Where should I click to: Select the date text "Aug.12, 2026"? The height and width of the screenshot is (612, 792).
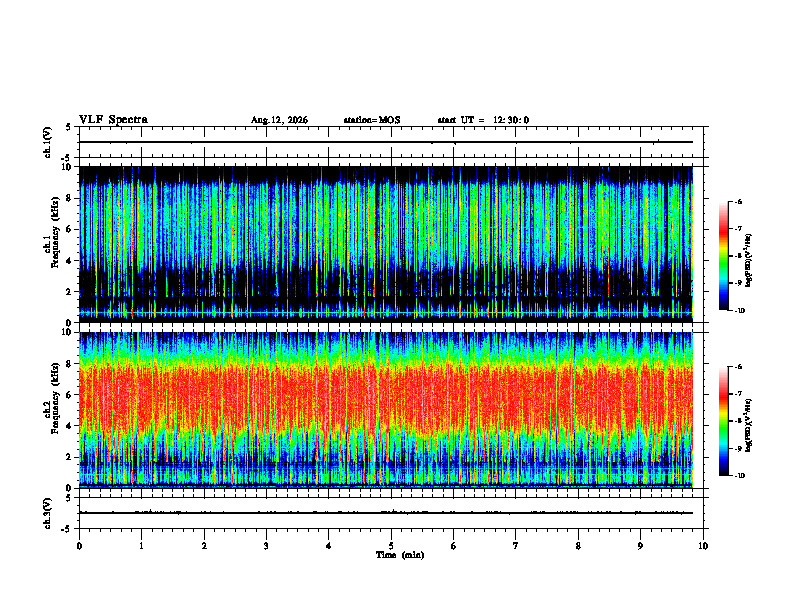(279, 120)
